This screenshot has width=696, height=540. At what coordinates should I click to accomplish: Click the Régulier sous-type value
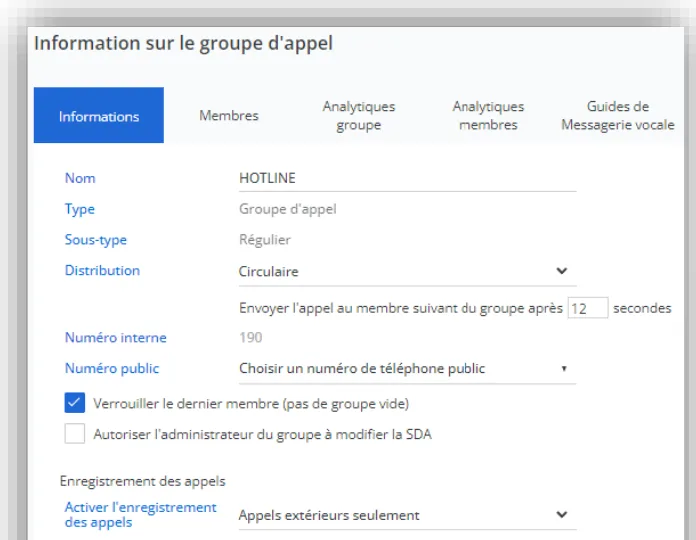pos(265,240)
